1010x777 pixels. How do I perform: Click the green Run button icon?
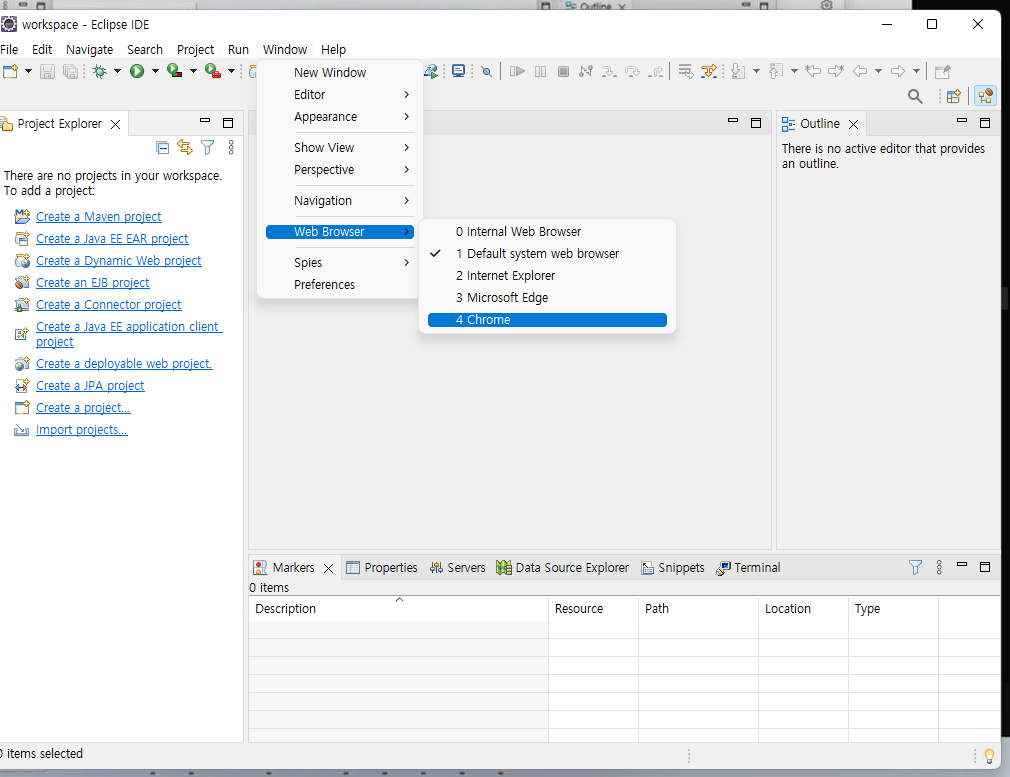[137, 72]
